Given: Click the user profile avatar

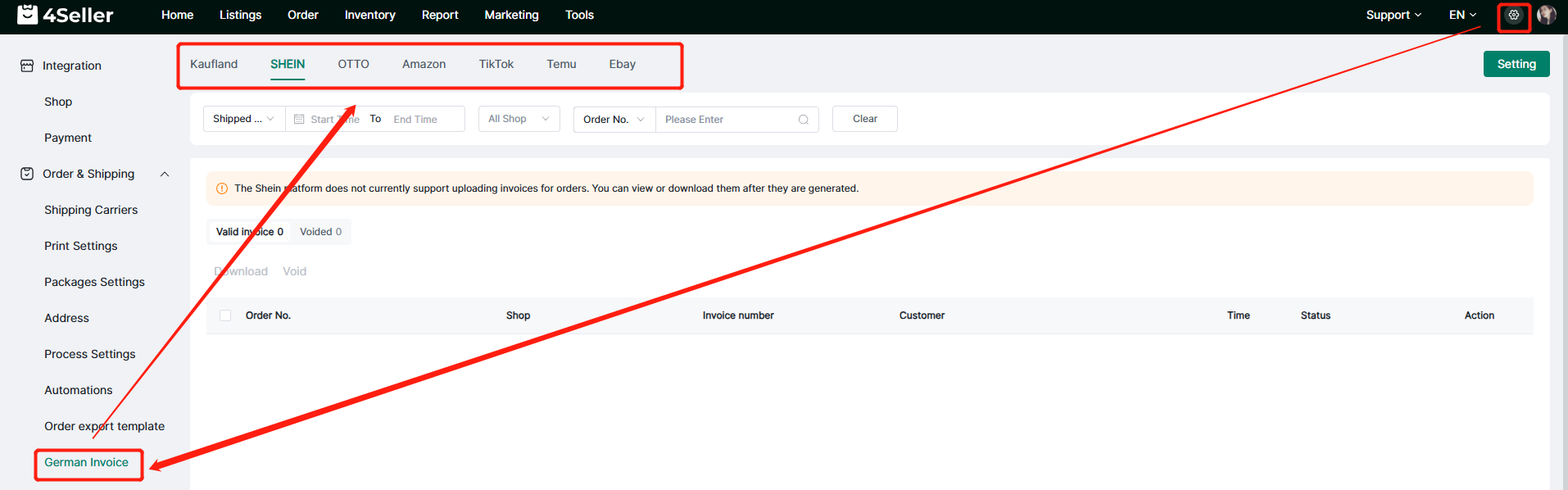Looking at the screenshot, I should pos(1546,15).
